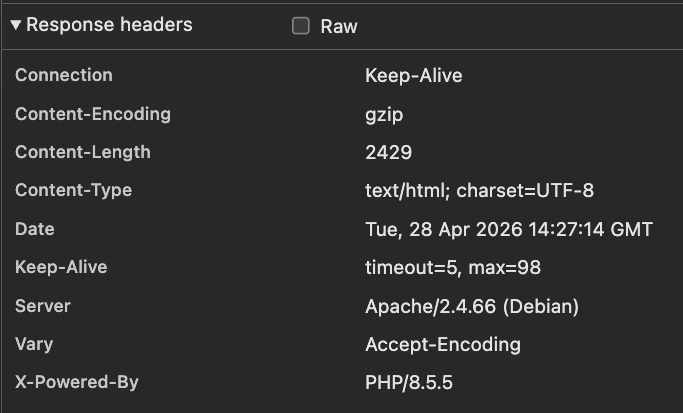Select the gzip encoding value
683x413 pixels.
click(x=384, y=114)
